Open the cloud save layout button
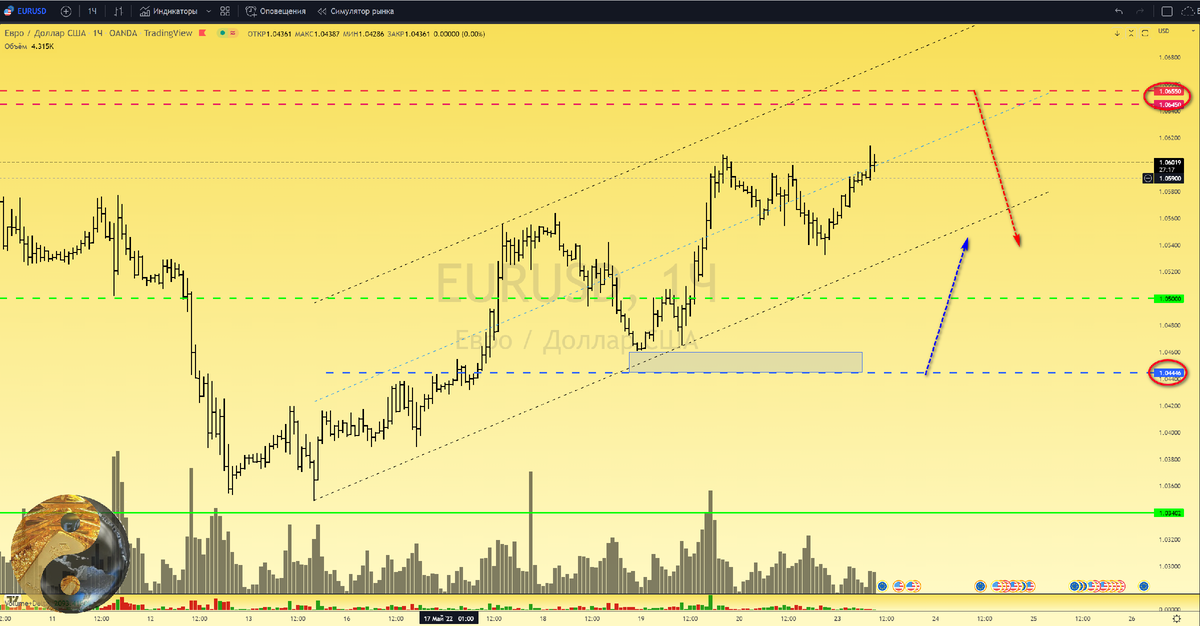Image resolution: width=1200 pixels, height=626 pixels. point(1188,11)
